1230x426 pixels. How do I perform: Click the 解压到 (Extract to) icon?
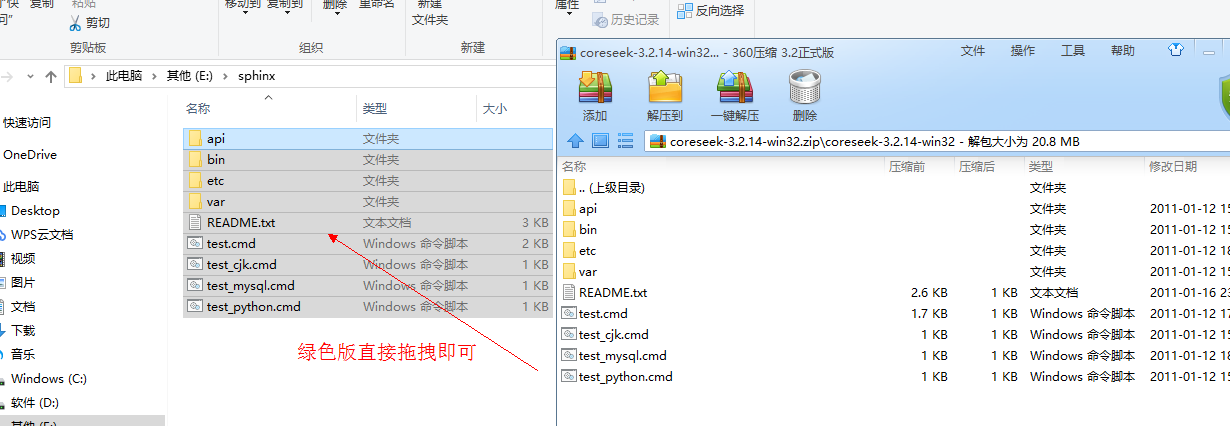pos(665,89)
